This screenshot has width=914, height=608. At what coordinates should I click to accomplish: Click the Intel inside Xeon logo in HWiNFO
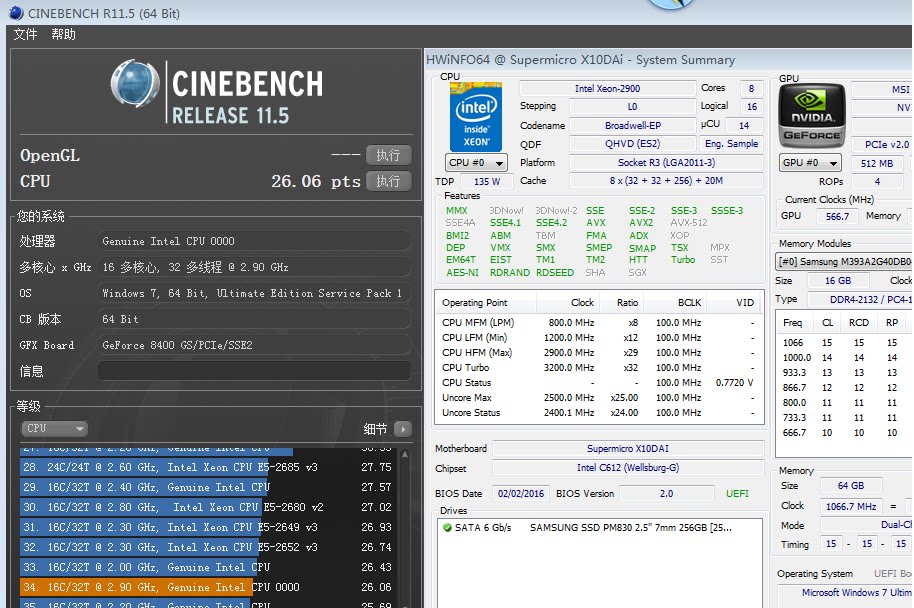pos(476,117)
